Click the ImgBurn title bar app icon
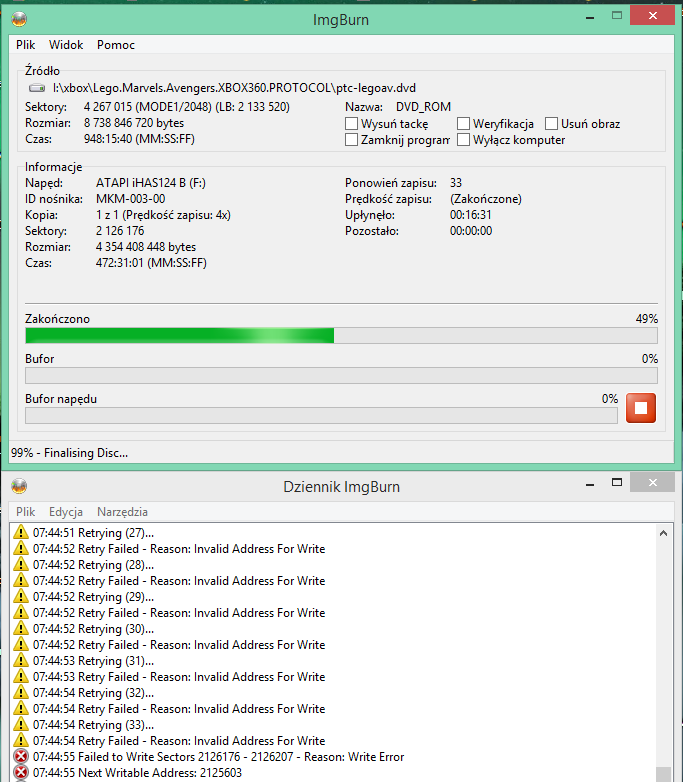Viewport: 683px width, 782px height. [19, 19]
